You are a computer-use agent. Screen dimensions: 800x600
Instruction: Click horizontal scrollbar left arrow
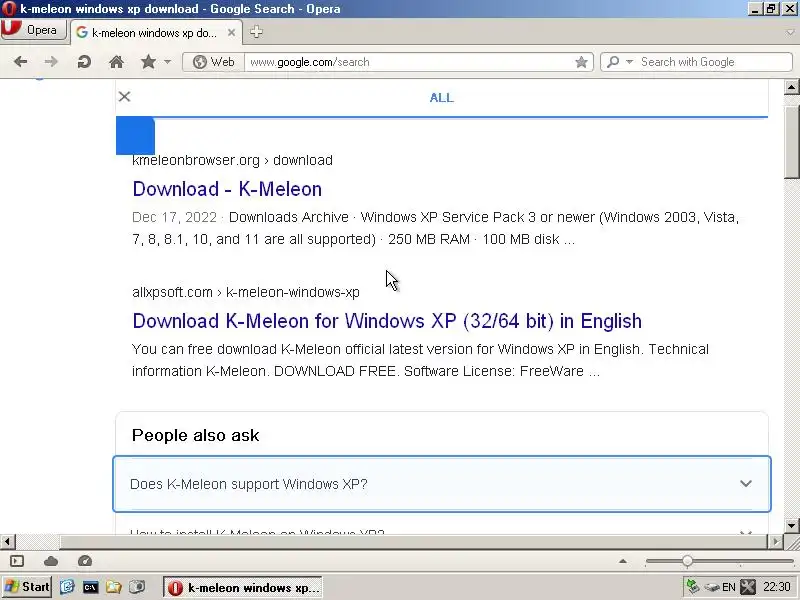point(7,541)
